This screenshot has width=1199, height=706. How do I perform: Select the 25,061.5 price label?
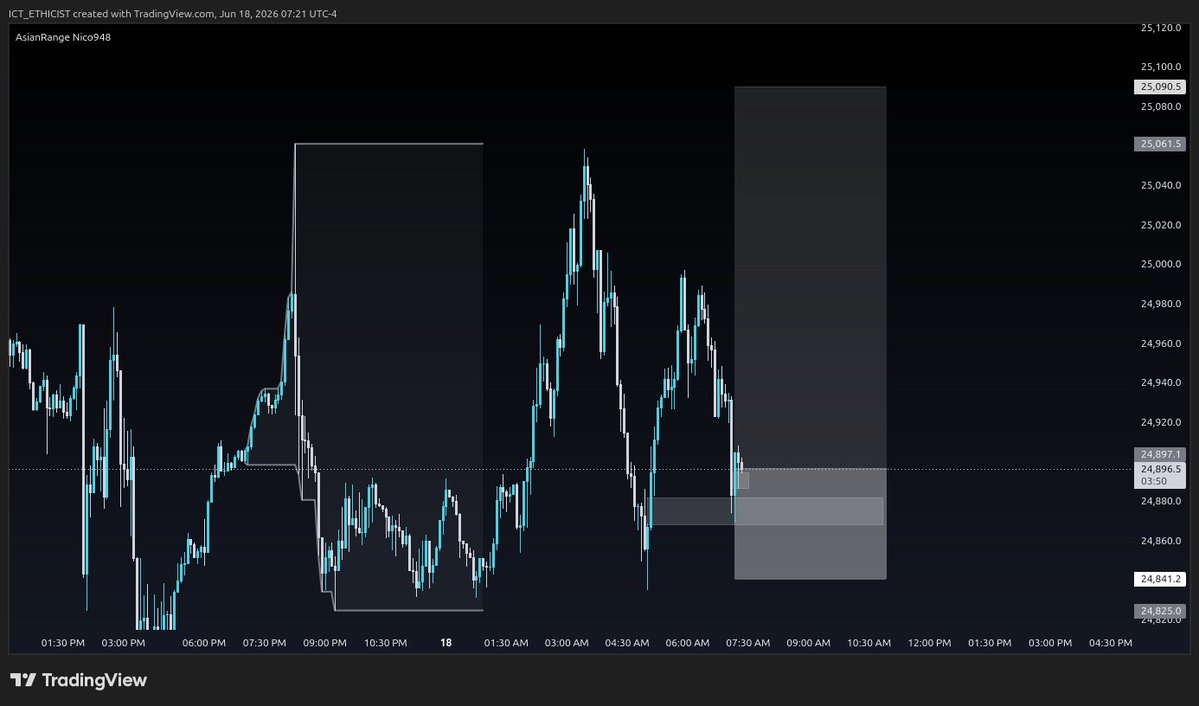(1159, 144)
